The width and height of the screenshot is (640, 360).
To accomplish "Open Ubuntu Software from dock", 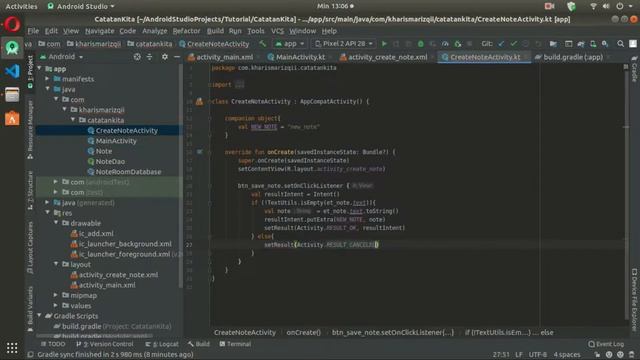I will coord(12,118).
